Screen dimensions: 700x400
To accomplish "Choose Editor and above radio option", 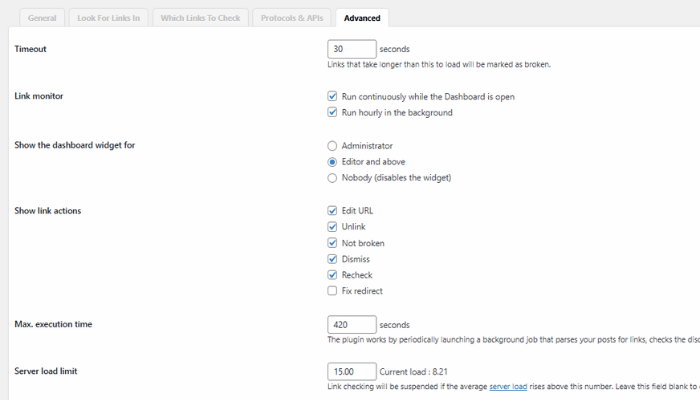I will click(x=332, y=162).
